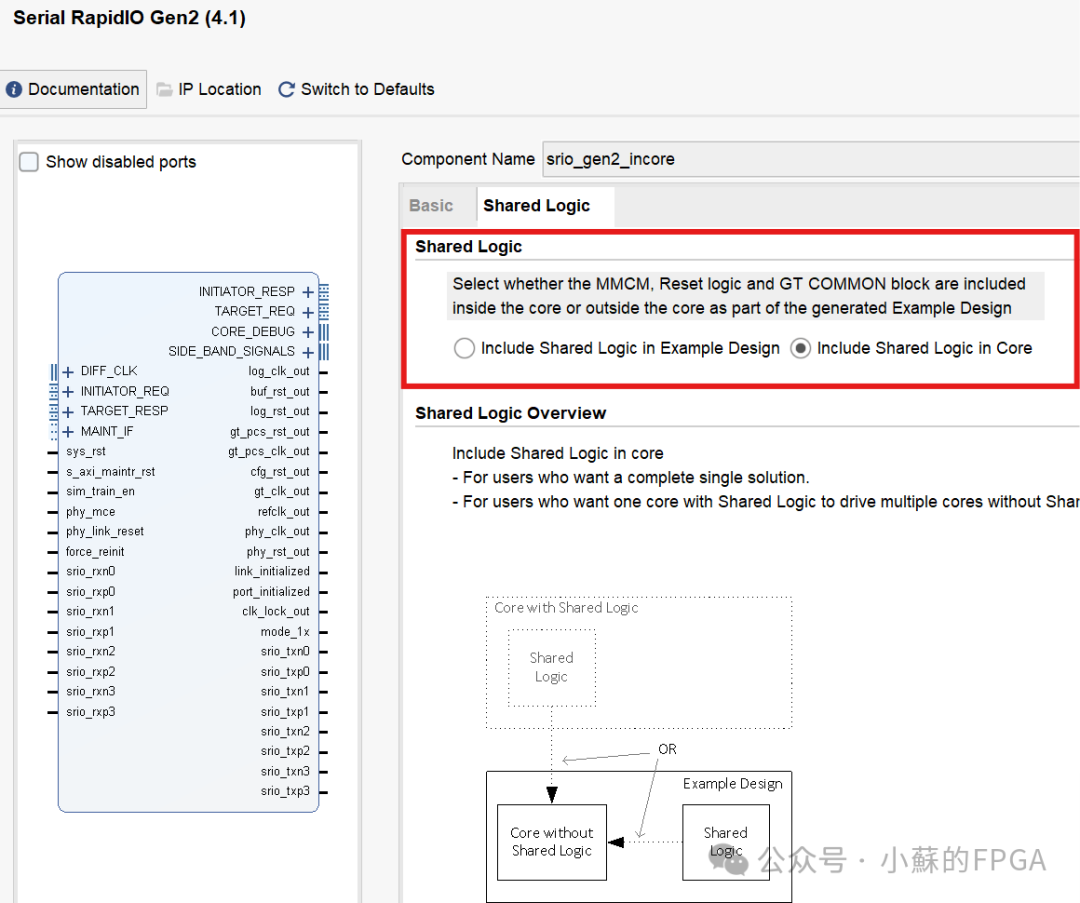Click the Documentation info icon
The image size is (1080, 903).
click(14, 90)
